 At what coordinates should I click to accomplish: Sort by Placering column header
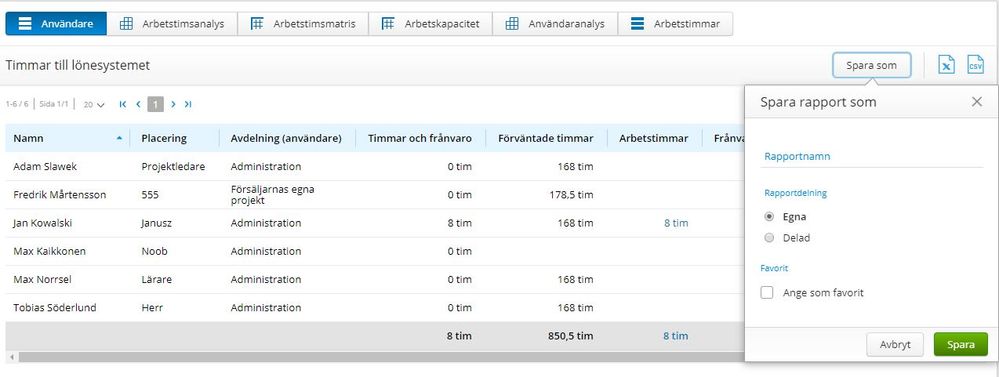[x=164, y=138]
